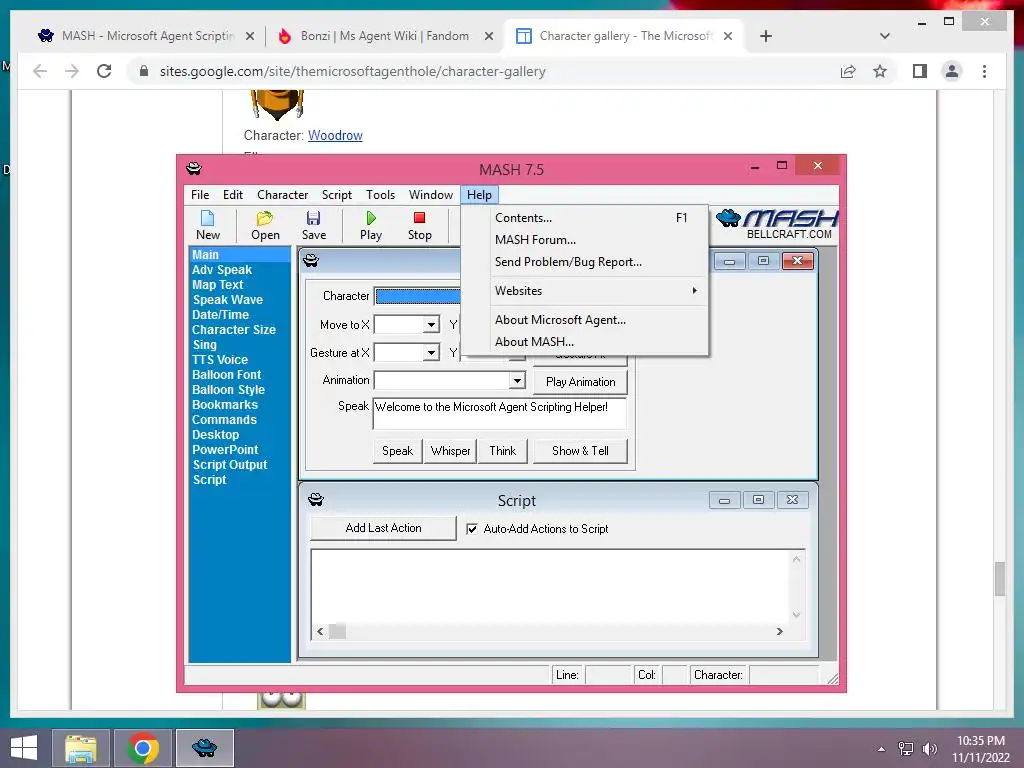This screenshot has width=1024, height=768.
Task: Open the Chrome three-dot menu
Action: pyautogui.click(x=984, y=71)
